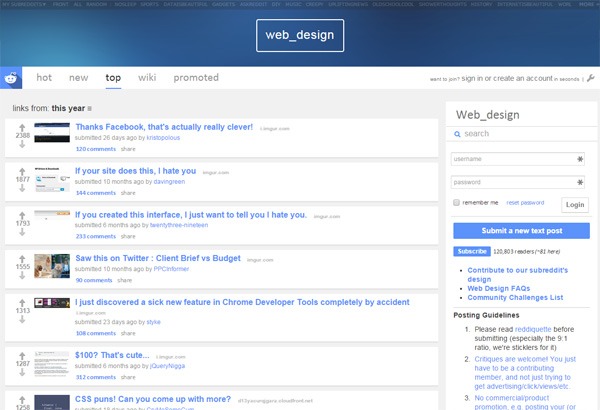Focus the password input field
The width and height of the screenshot is (600, 410).
click(x=518, y=182)
